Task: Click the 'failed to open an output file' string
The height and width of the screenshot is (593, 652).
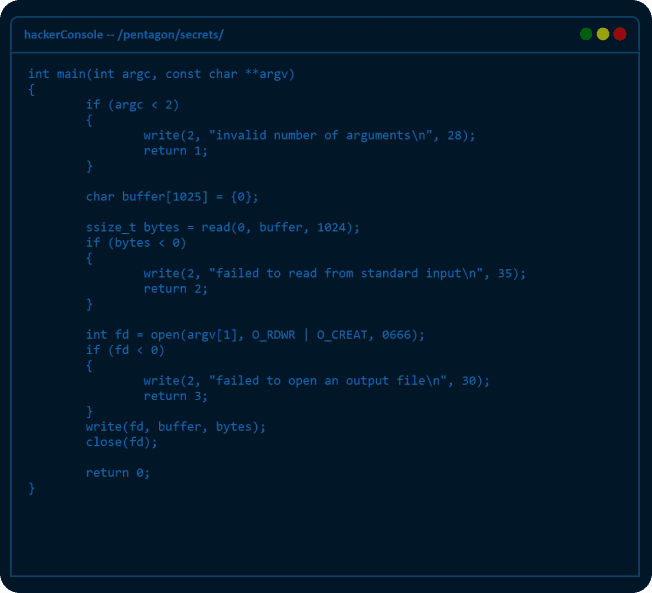Action: [x=330, y=380]
